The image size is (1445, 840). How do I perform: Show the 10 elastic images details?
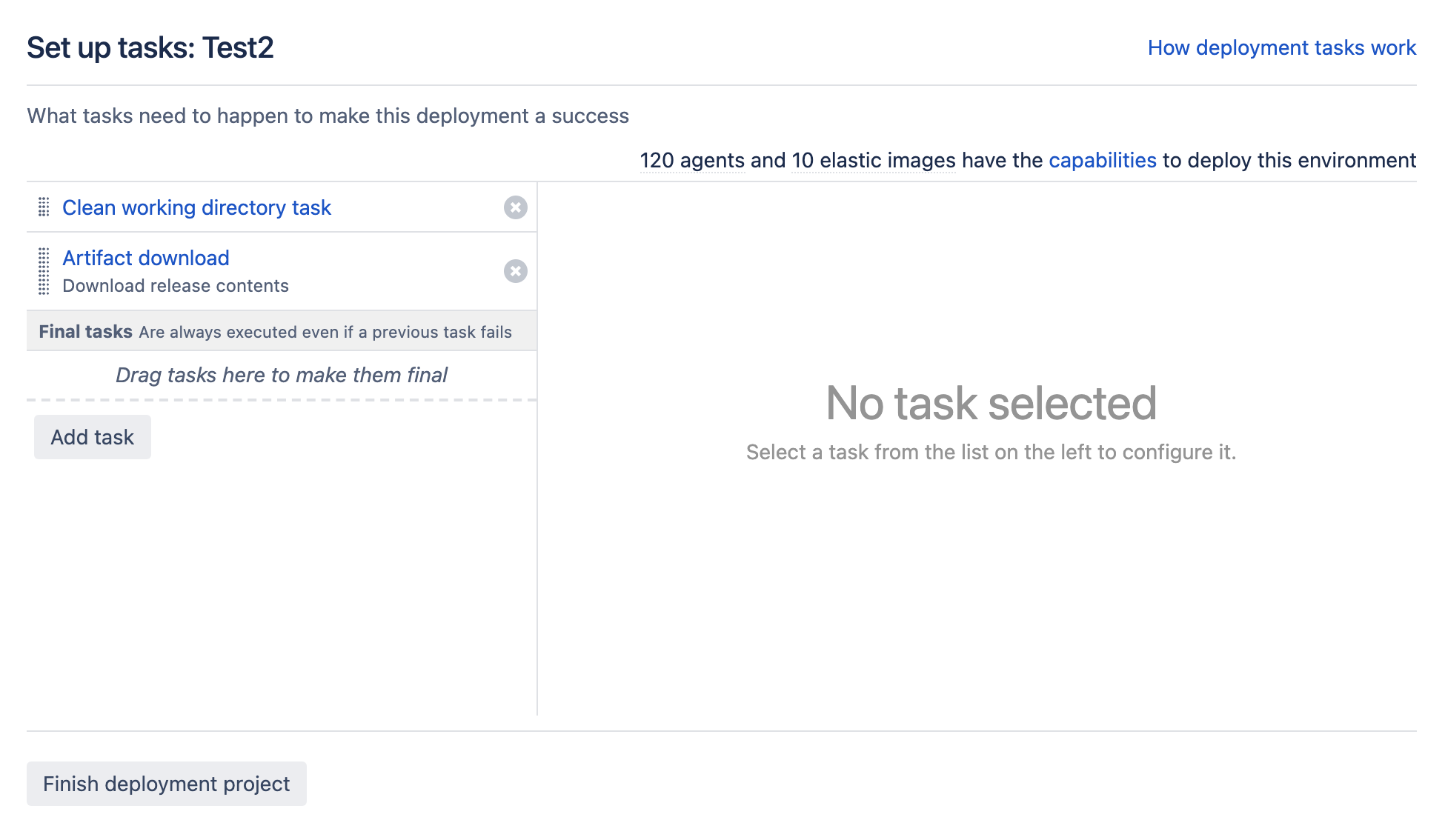pyautogui.click(x=874, y=160)
